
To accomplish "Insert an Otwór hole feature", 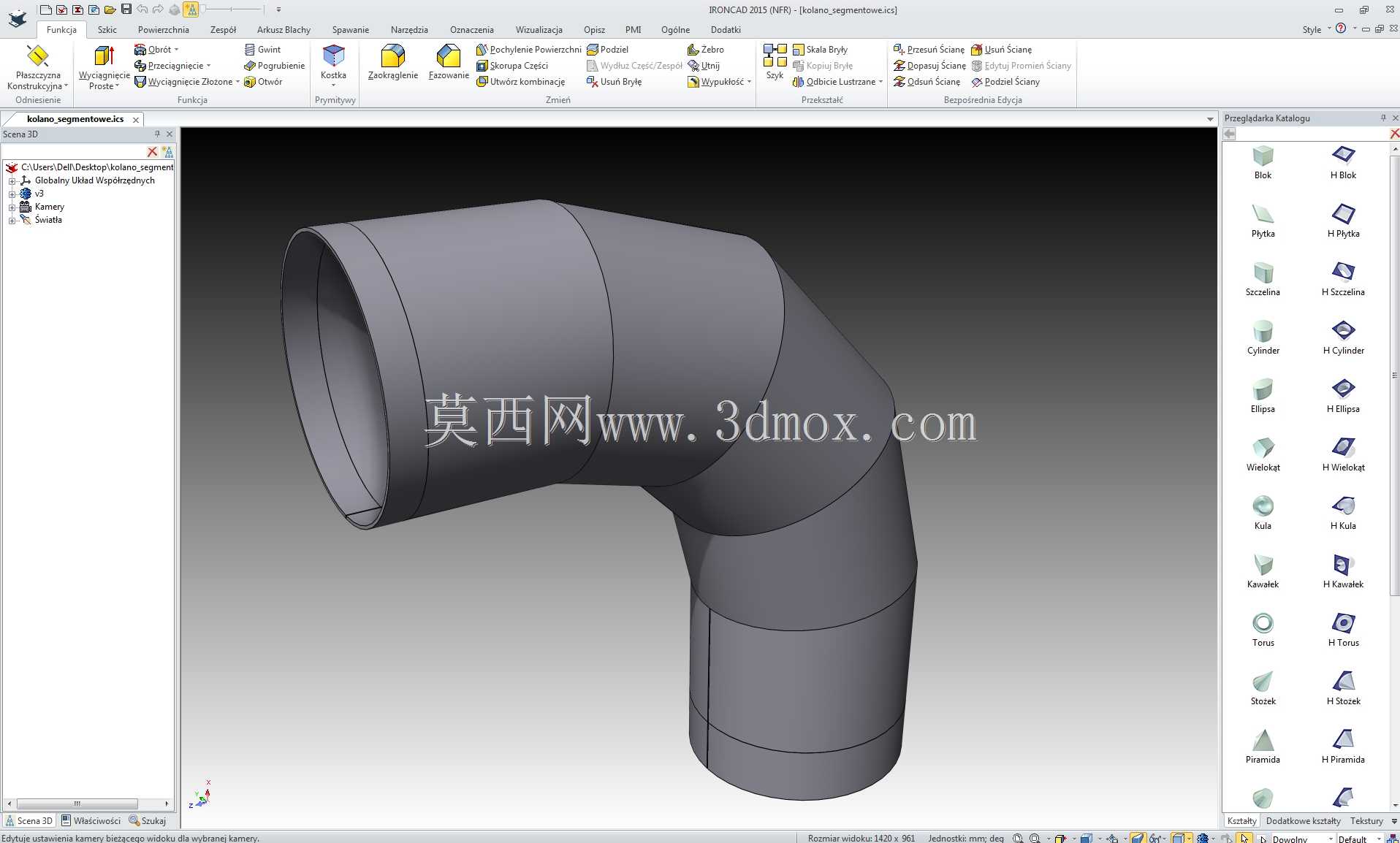I will pos(263,82).
